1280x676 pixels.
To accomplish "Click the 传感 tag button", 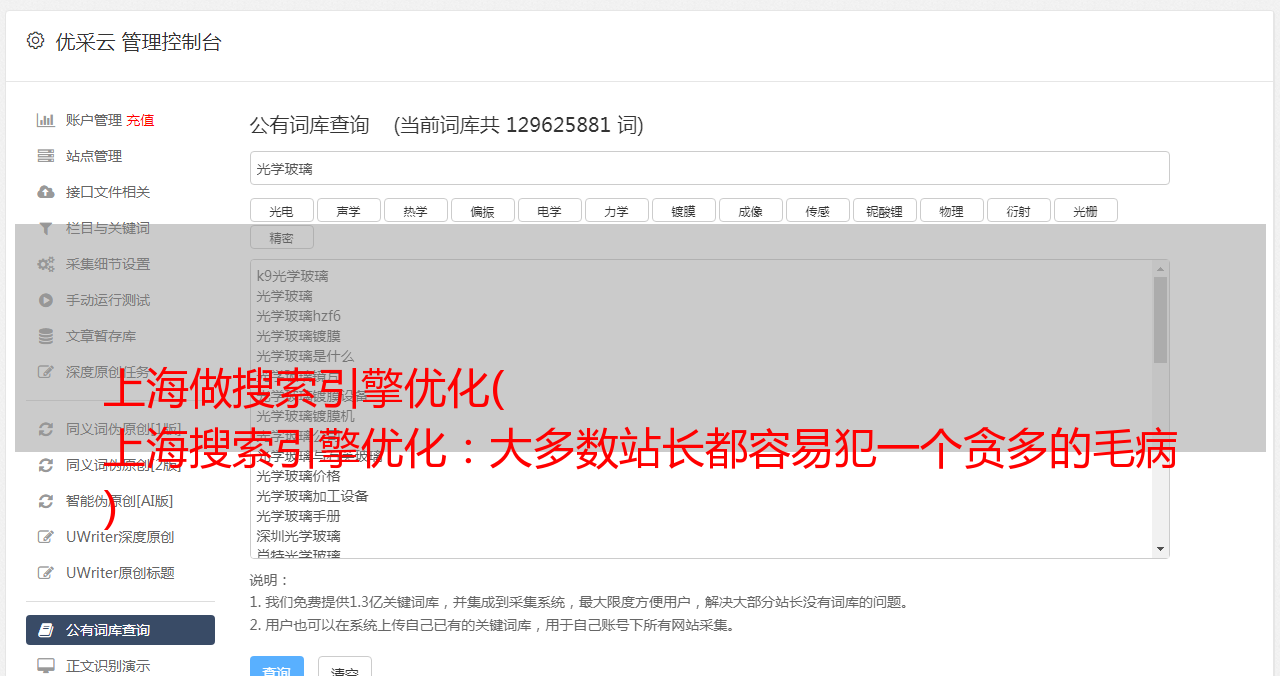I will (x=818, y=210).
